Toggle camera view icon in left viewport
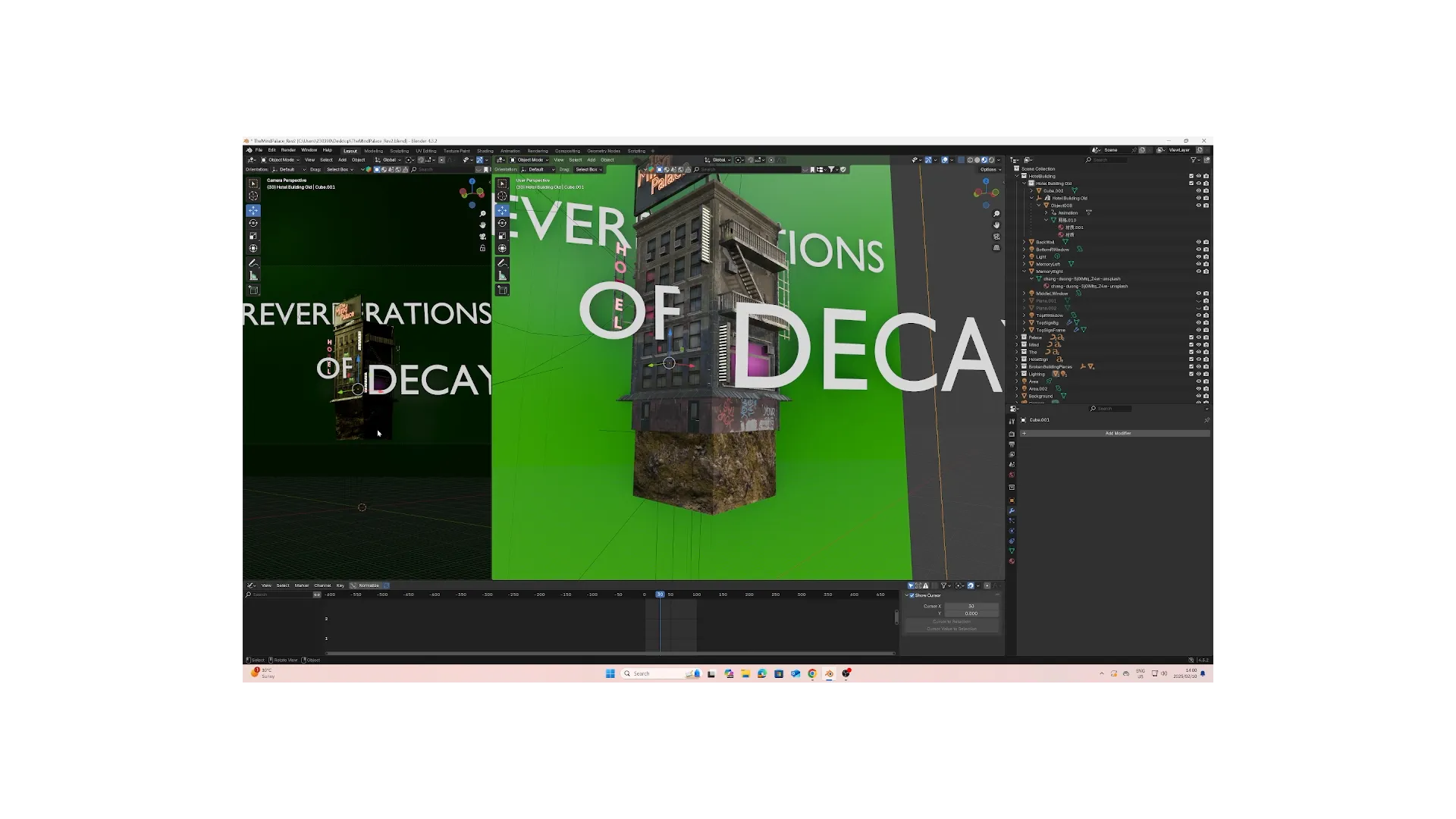Viewport: 1456px width, 819px height. (482, 237)
